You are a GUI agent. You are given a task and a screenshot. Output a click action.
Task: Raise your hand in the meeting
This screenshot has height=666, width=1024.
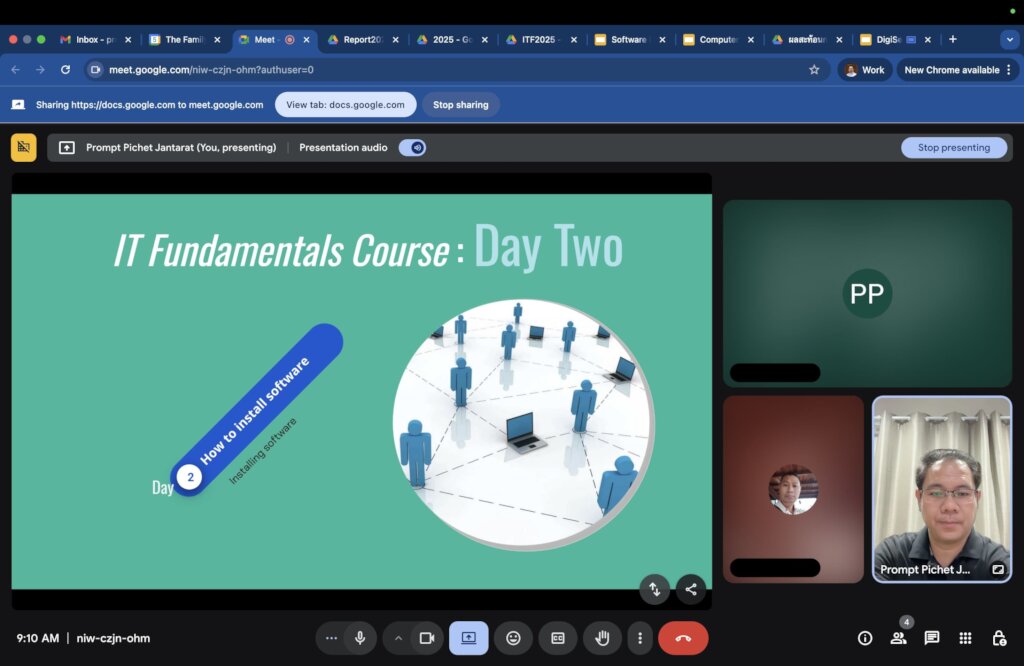click(602, 638)
